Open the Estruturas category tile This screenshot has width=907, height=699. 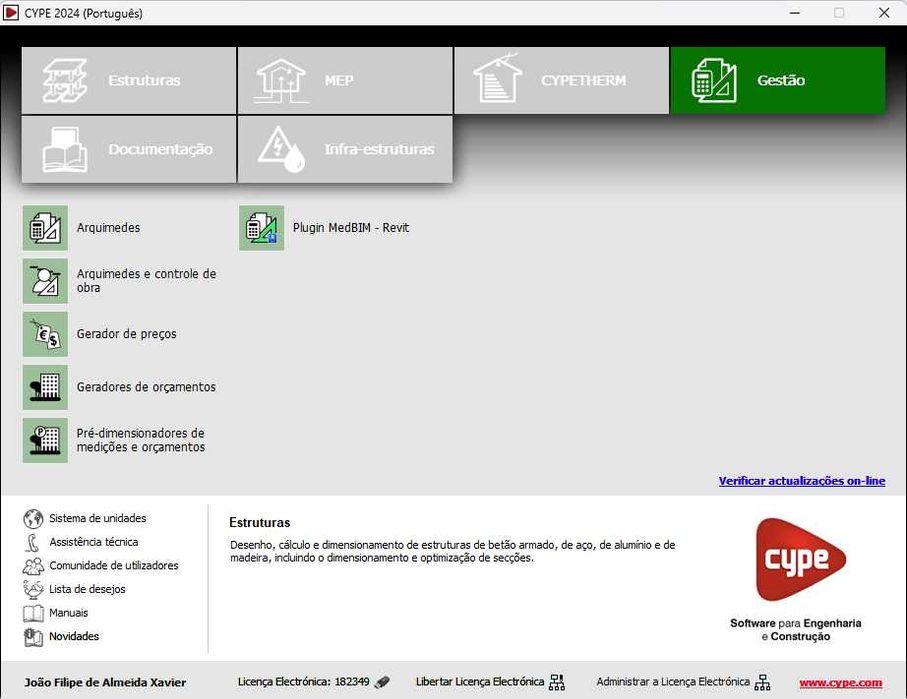point(128,80)
